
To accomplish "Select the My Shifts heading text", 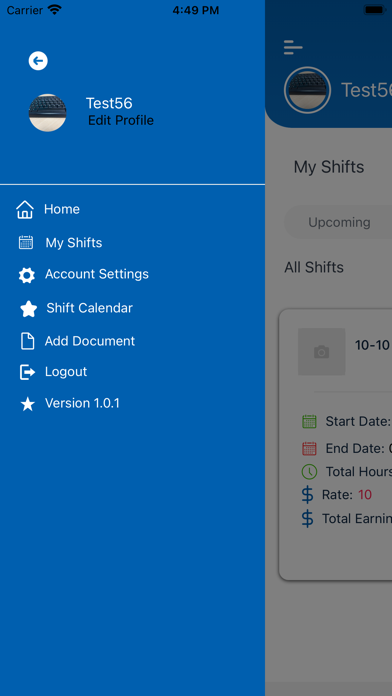I will (x=329, y=167).
